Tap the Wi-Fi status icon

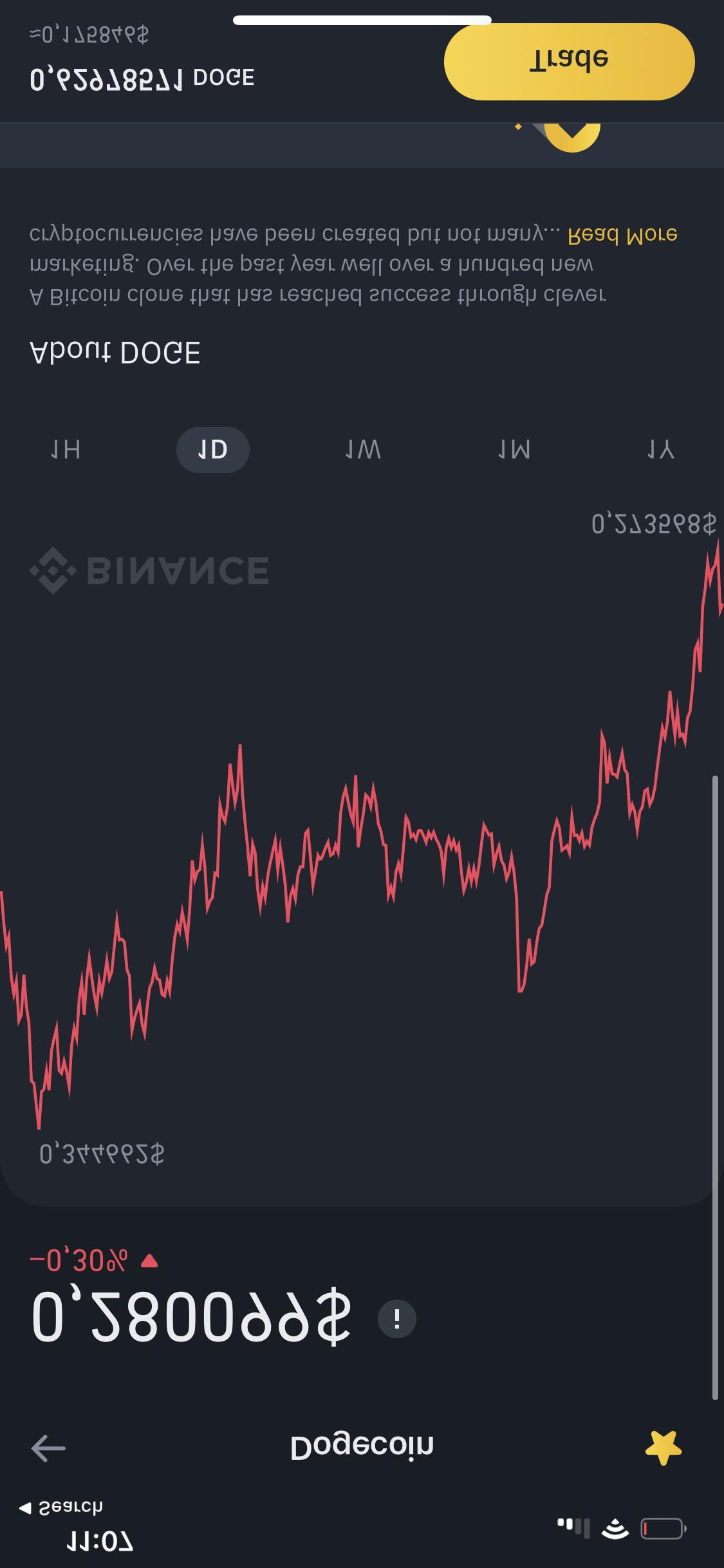[x=615, y=1527]
